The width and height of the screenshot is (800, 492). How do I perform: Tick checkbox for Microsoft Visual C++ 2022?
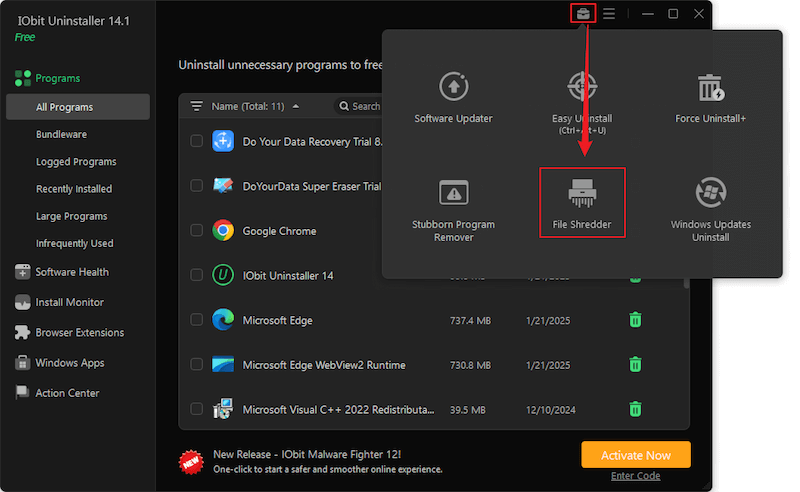click(196, 409)
